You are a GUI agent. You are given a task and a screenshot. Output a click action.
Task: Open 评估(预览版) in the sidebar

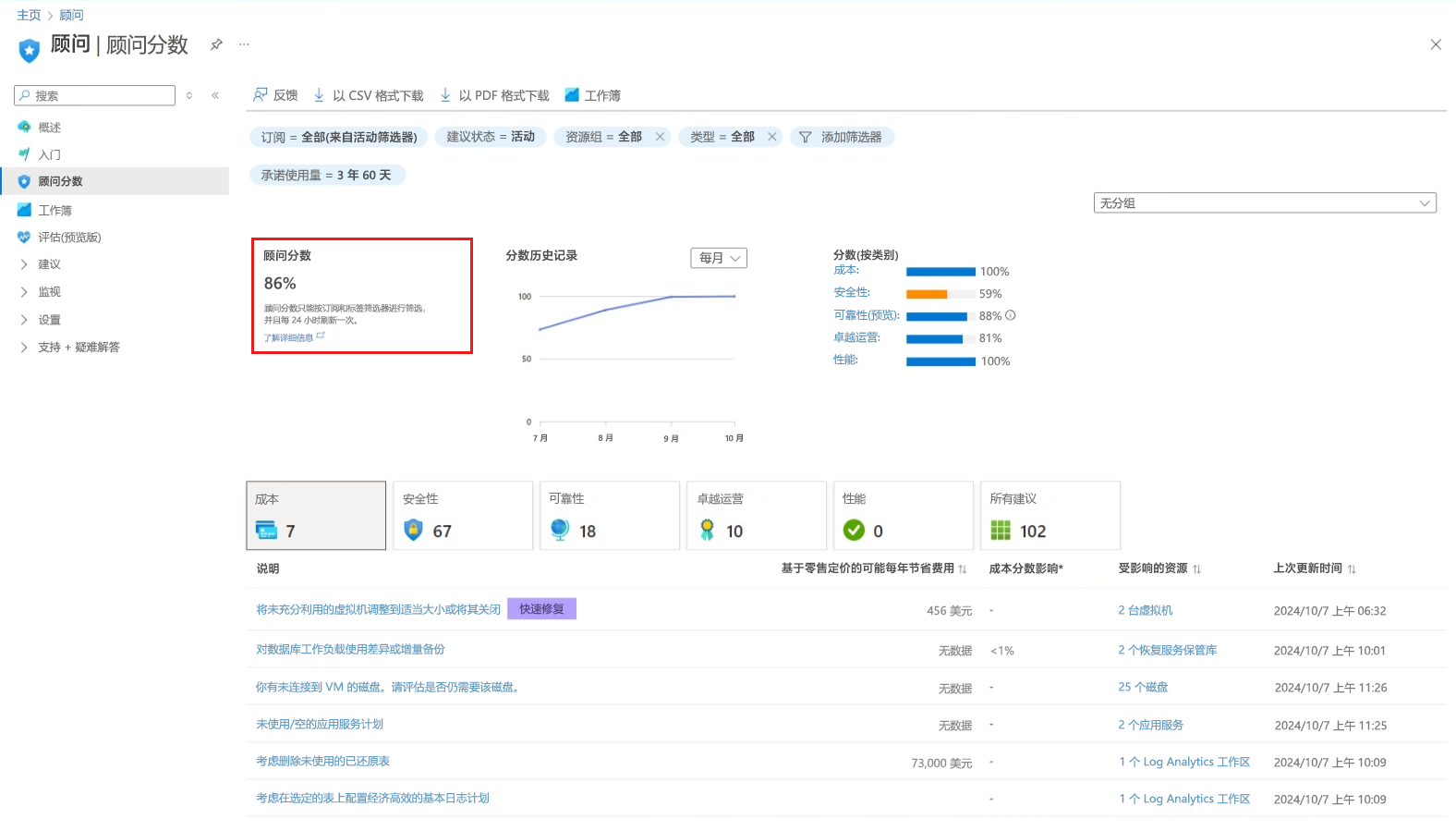click(x=69, y=238)
